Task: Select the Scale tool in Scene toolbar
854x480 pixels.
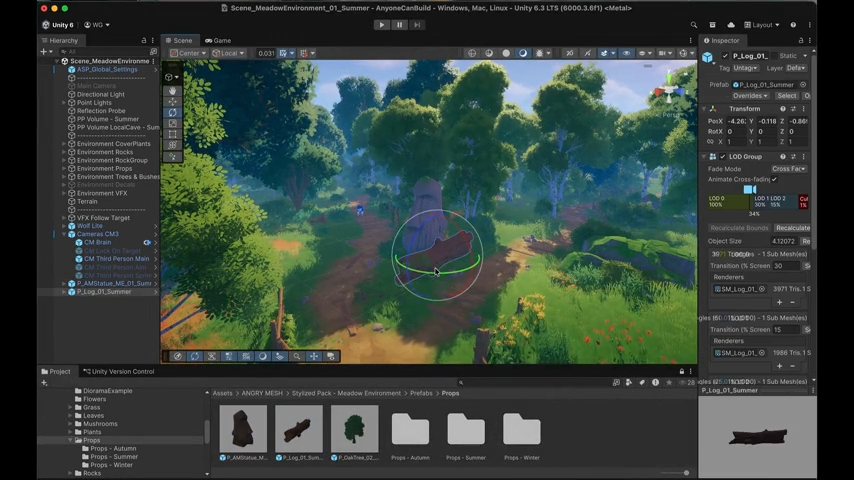Action: 173,123
